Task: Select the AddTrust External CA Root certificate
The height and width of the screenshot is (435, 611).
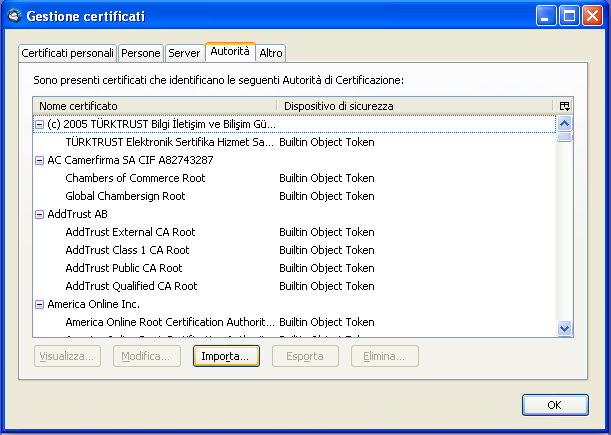Action: click(130, 232)
